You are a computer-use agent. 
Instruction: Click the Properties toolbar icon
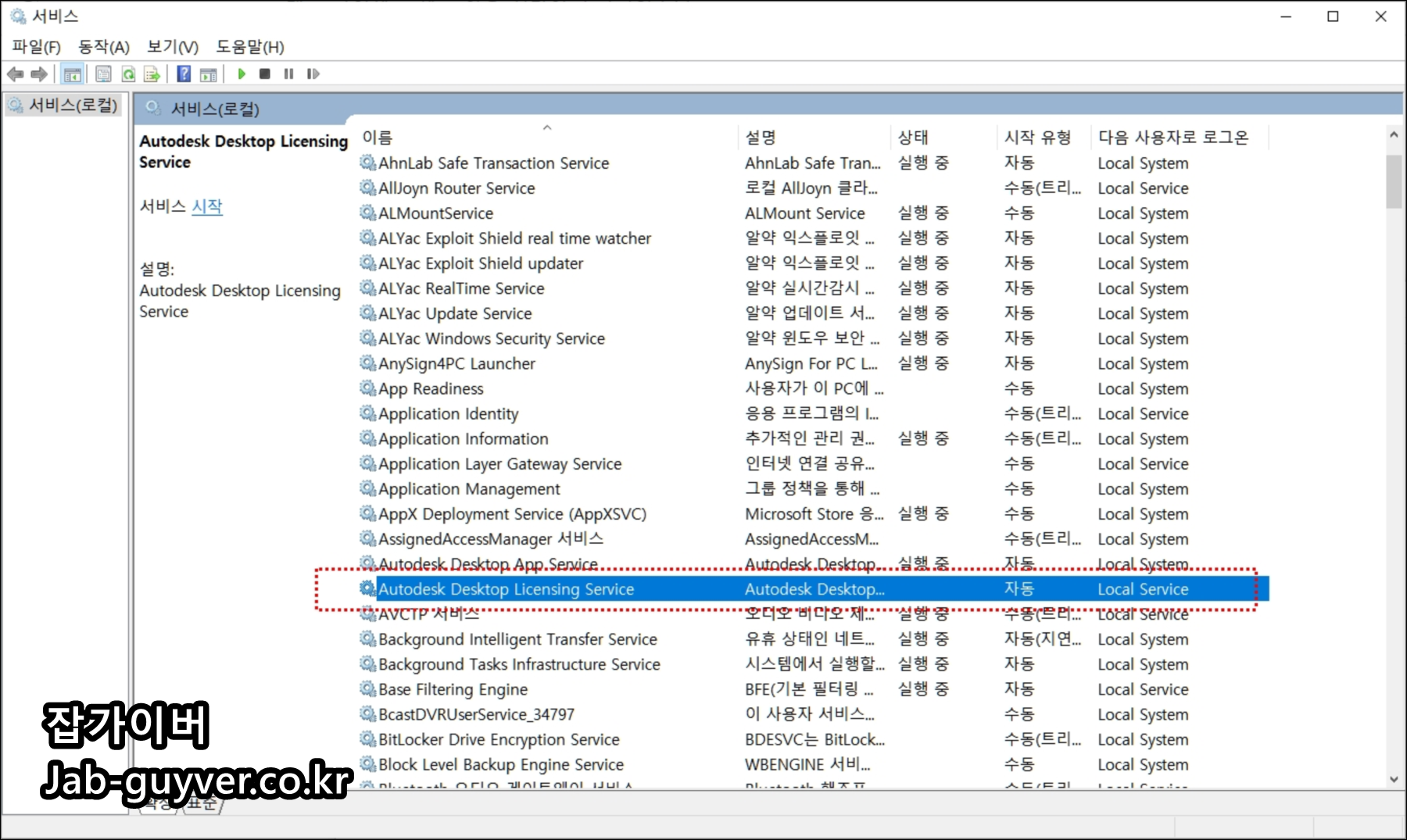point(103,74)
